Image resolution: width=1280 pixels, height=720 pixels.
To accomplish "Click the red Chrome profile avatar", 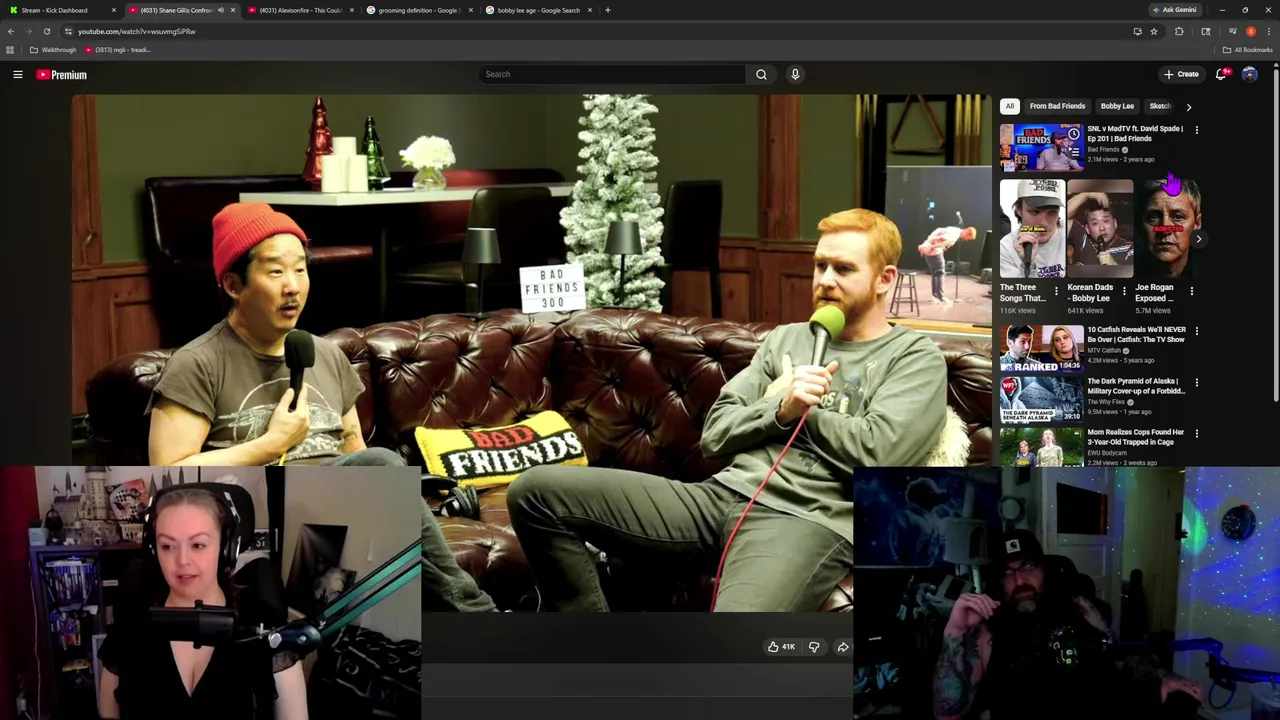I will click(1250, 31).
